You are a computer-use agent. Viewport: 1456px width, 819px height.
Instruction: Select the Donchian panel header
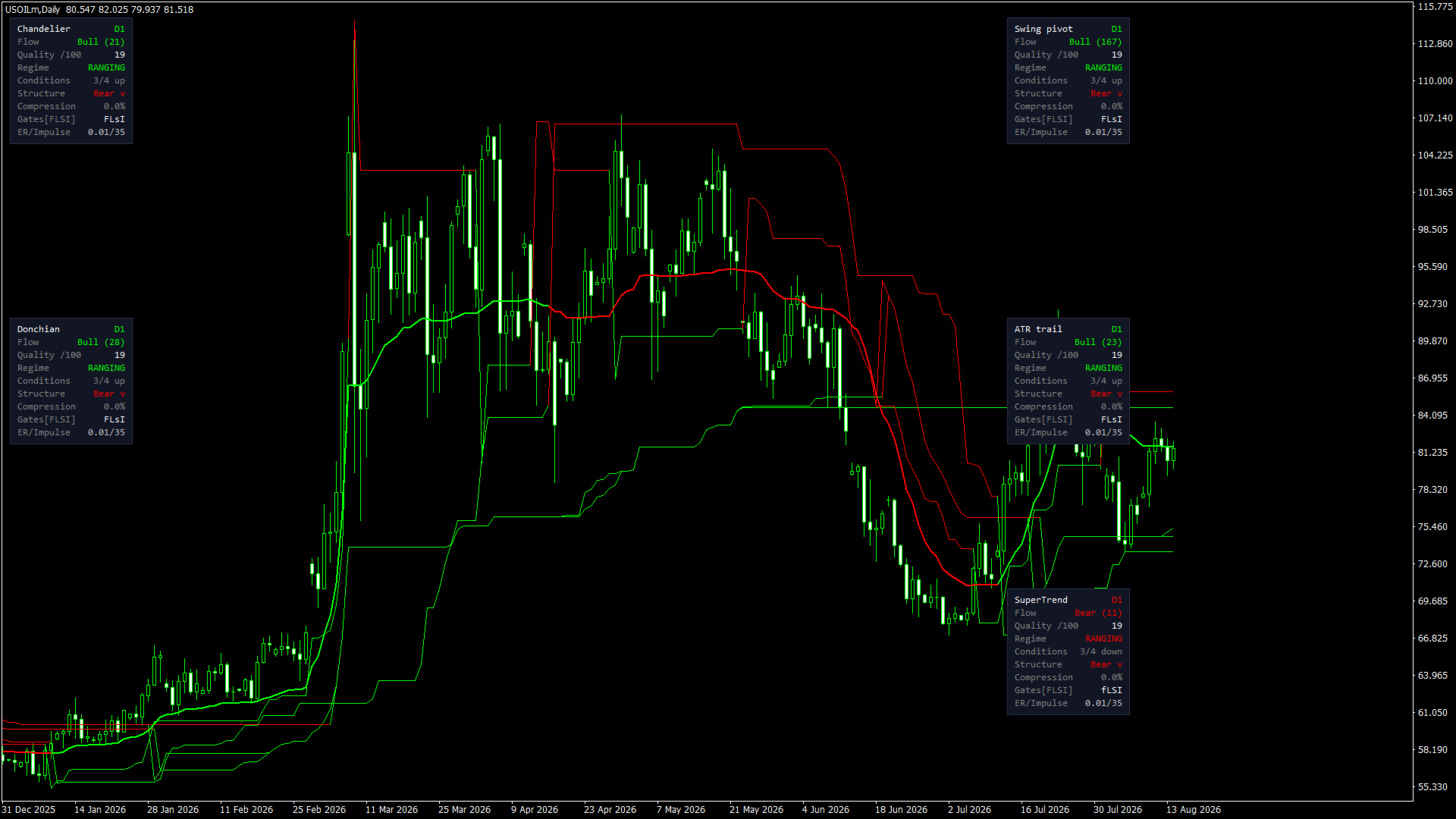pos(39,329)
